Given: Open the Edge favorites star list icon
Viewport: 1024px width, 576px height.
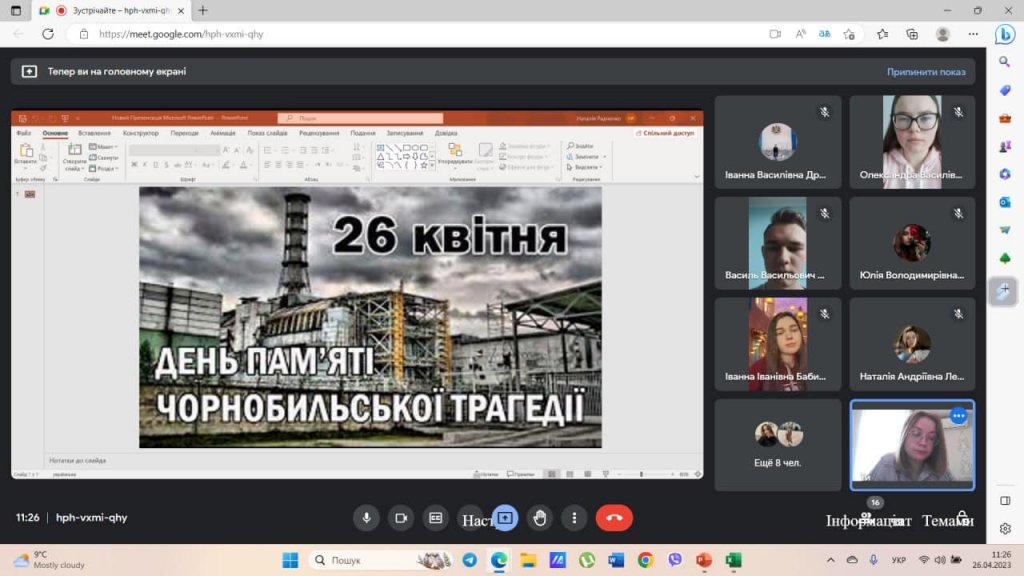Looking at the screenshot, I should click(x=882, y=34).
